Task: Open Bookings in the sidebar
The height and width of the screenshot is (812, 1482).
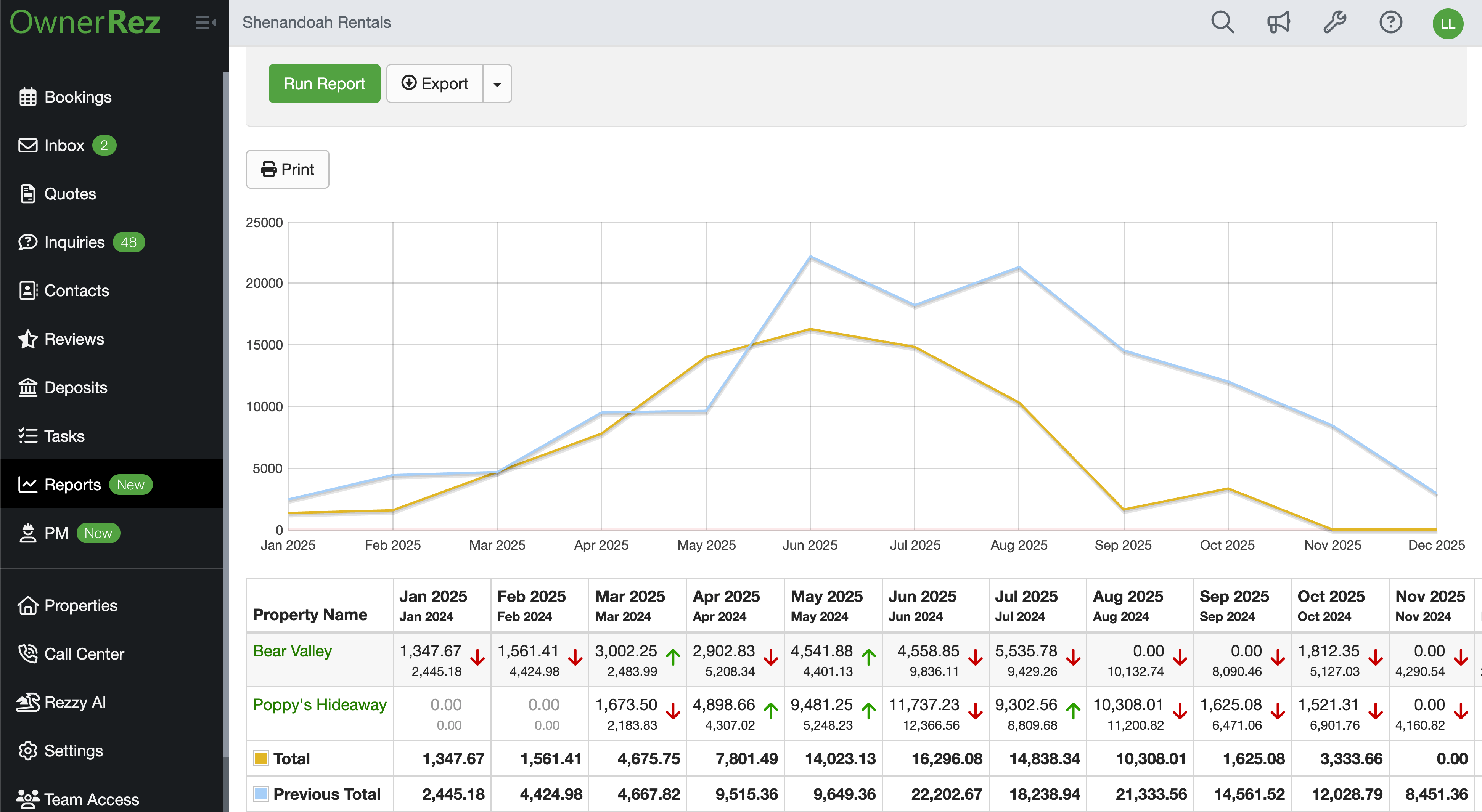Action: (x=112, y=96)
